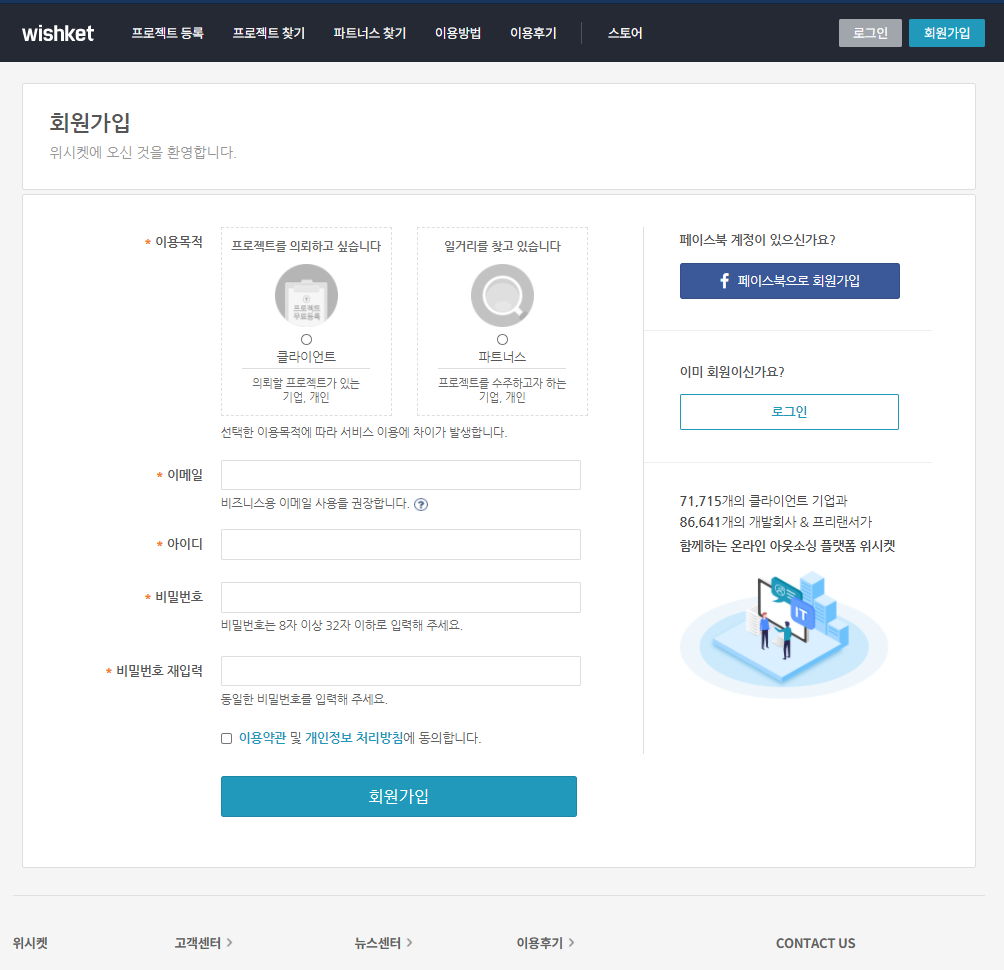This screenshot has height=970, width=1004.
Task: Click gray 로그인 button in header
Action: [x=870, y=33]
